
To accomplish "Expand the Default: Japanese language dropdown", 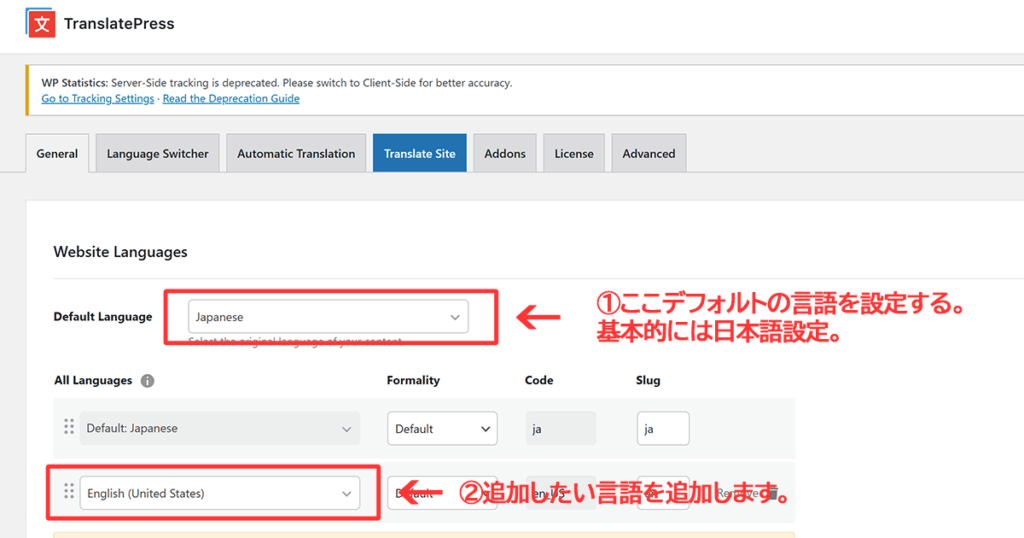I will (219, 428).
